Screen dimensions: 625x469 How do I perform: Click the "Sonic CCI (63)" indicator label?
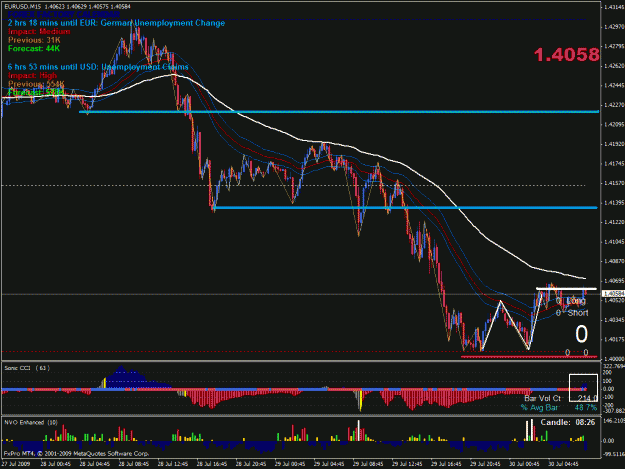coord(27,368)
